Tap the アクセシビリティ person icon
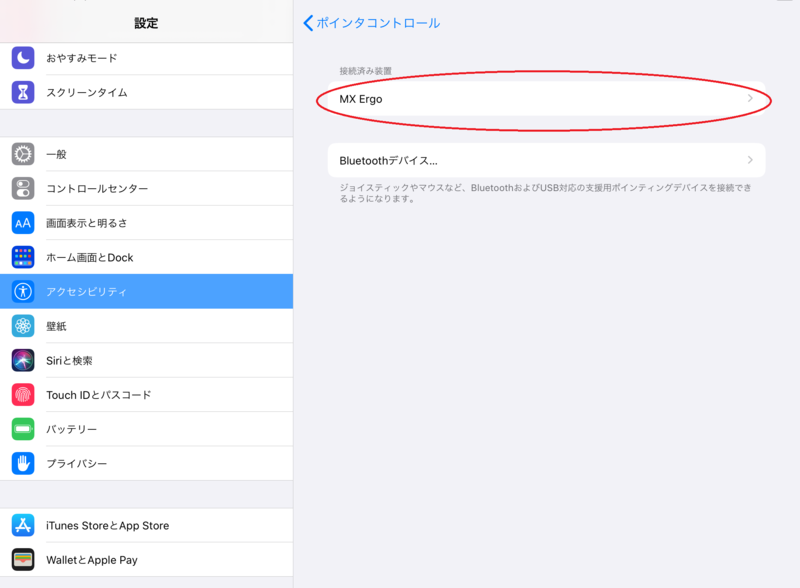This screenshot has height=588, width=800. click(x=21, y=291)
